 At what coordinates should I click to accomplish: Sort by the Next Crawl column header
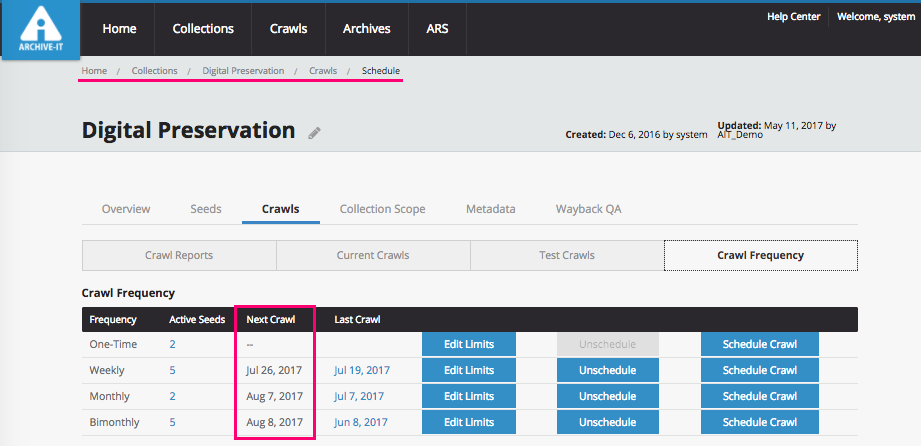pos(269,320)
